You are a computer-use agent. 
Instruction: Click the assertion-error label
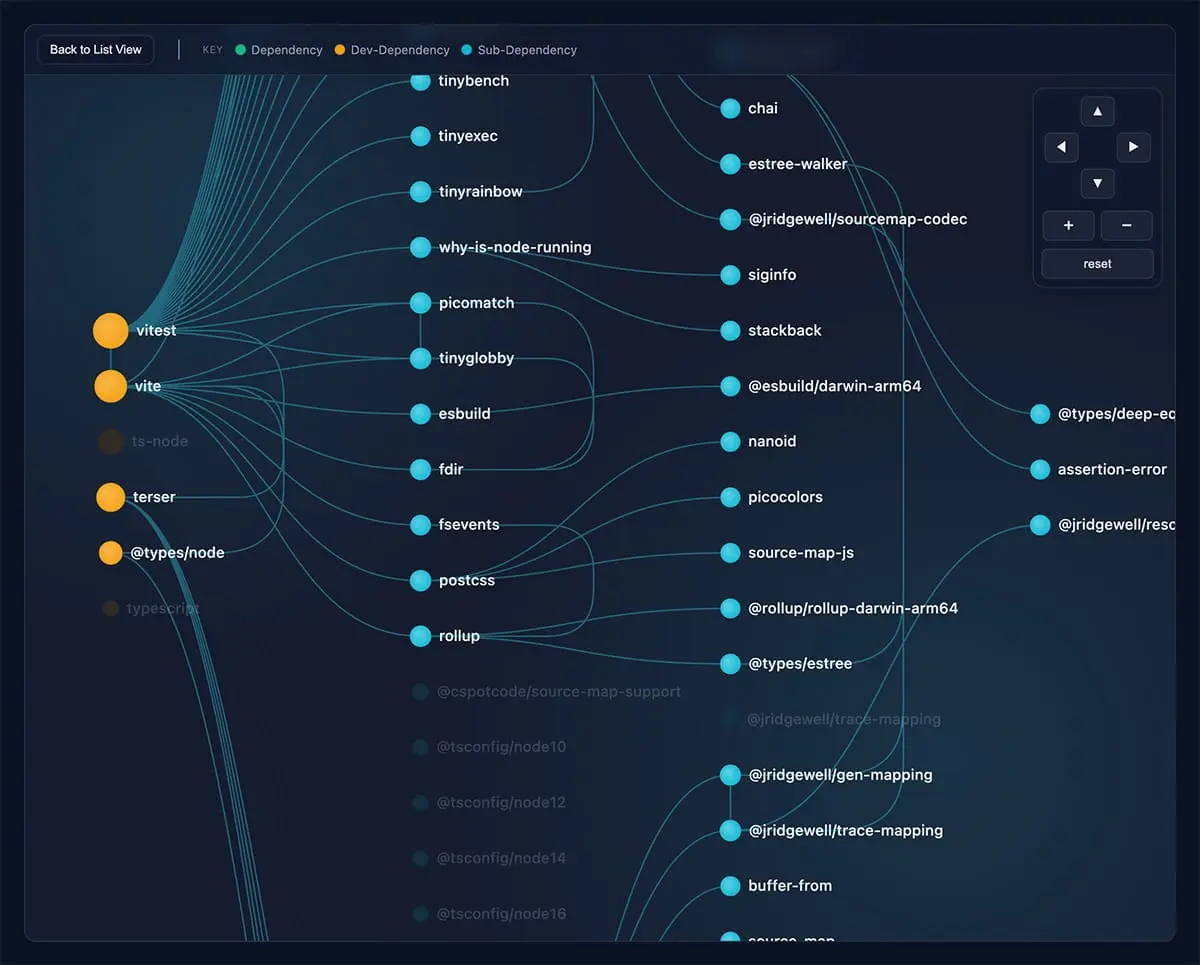[1112, 469]
